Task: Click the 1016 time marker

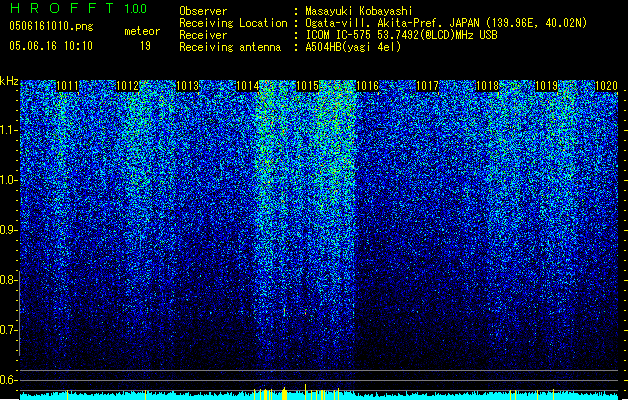Action: (x=367, y=86)
